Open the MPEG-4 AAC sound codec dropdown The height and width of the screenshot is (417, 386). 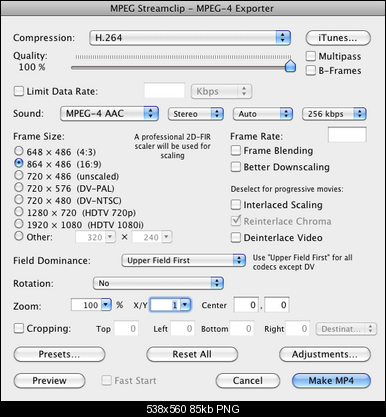click(x=109, y=113)
